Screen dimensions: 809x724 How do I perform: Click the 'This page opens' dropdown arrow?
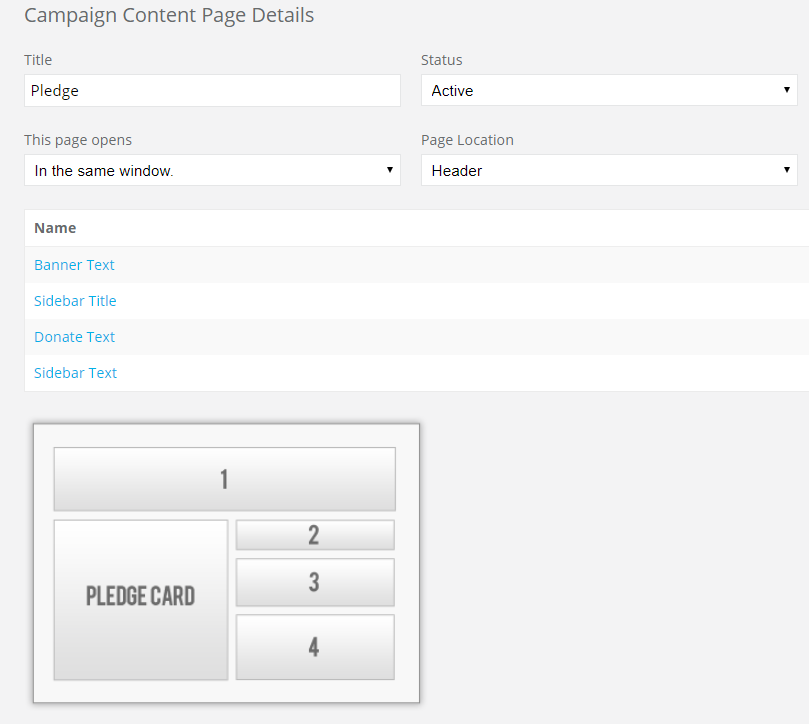[x=390, y=170]
